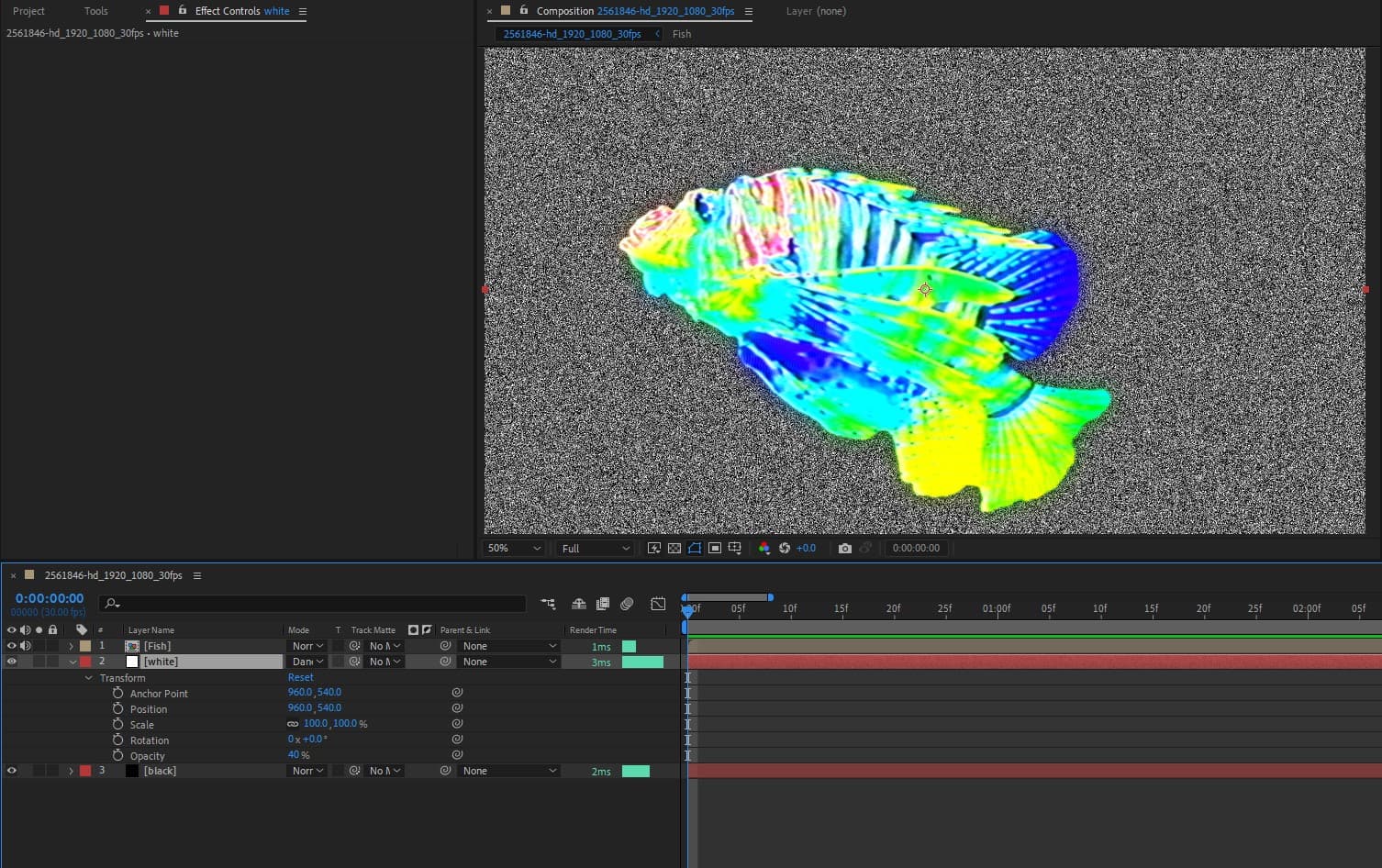Open blending mode dropdown for white layer

tap(307, 662)
